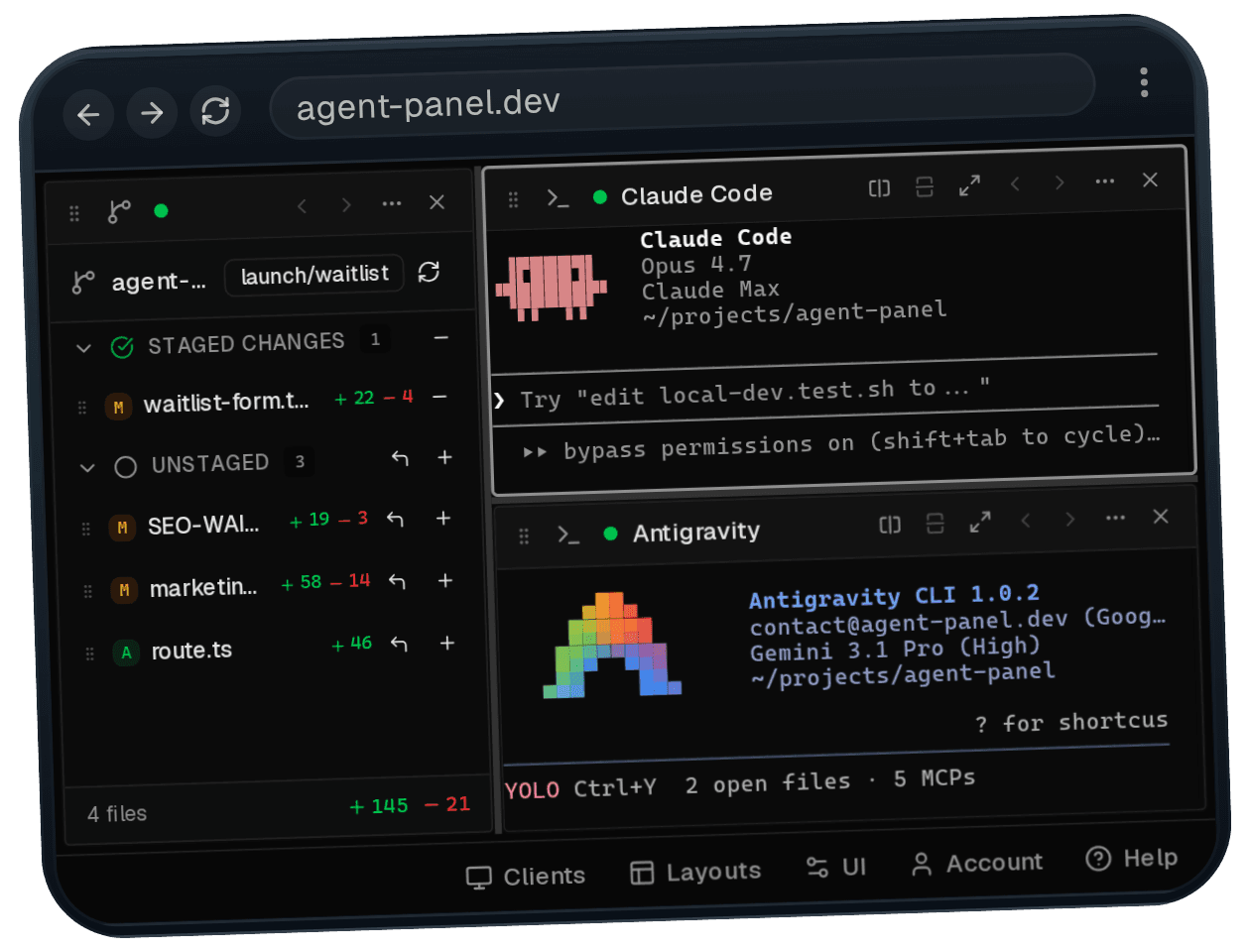This screenshot has height=952, width=1250.
Task: Click the Antigravity terminal icon
Action: [x=568, y=535]
